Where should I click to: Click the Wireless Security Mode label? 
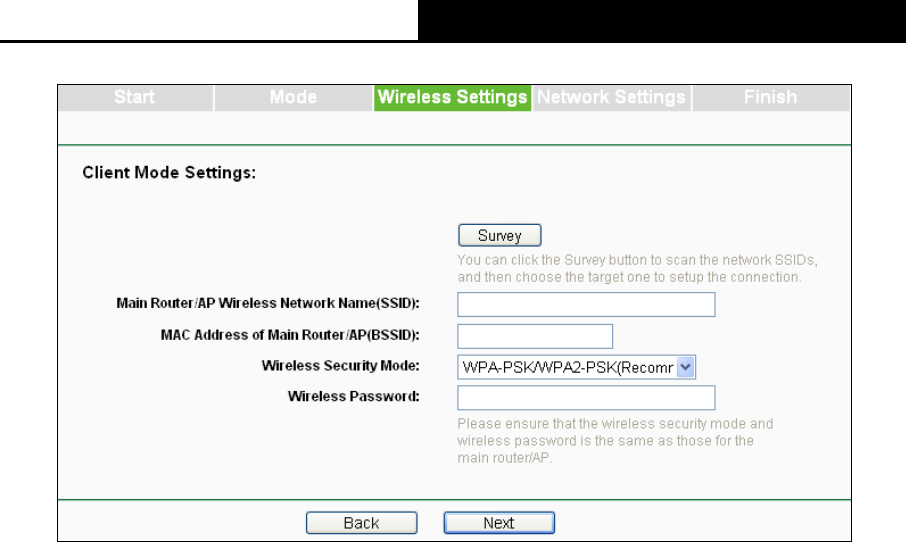click(340, 366)
